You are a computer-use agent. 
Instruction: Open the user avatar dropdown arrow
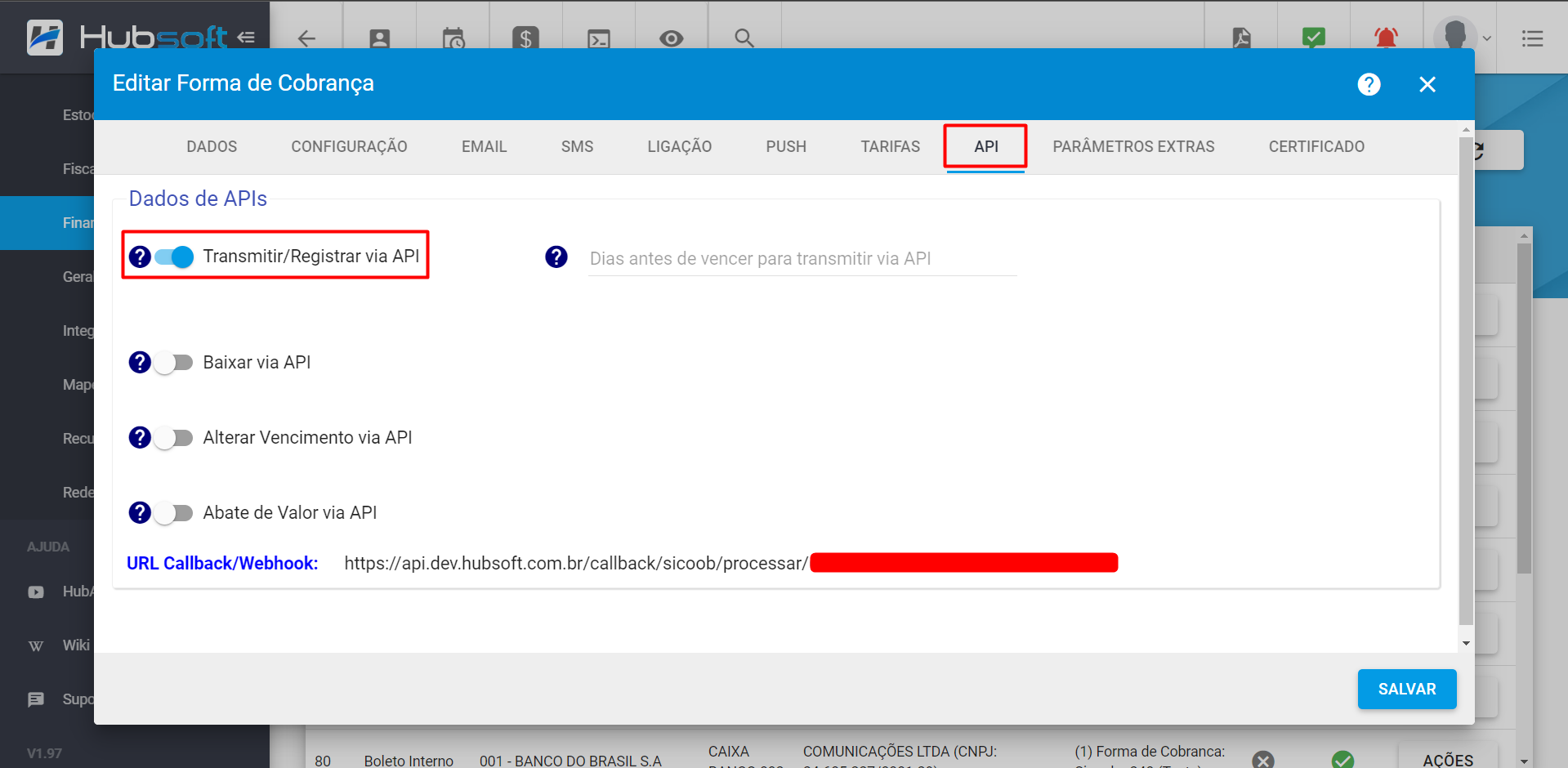tap(1487, 38)
